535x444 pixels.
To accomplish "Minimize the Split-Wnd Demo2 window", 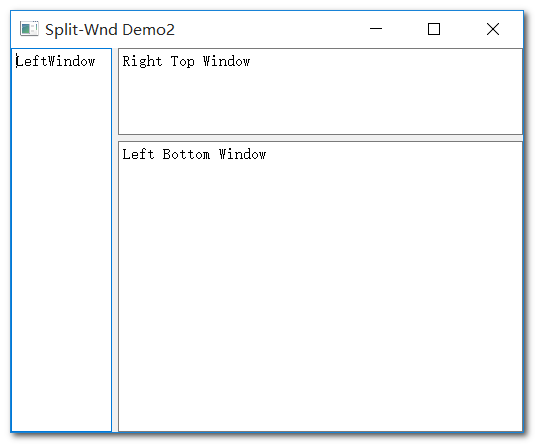I will click(x=376, y=29).
